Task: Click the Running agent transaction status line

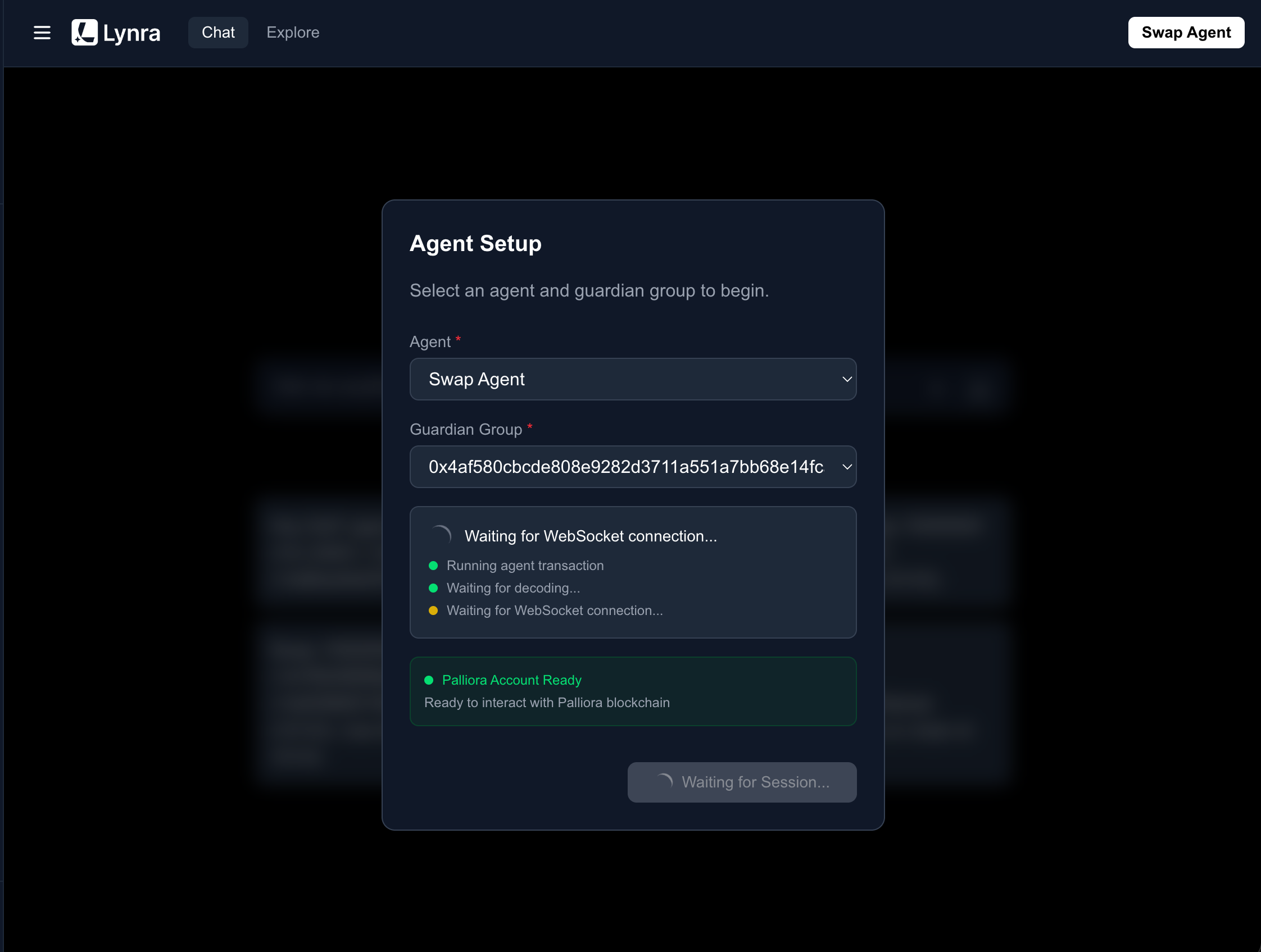Action: pyautogui.click(x=524, y=566)
